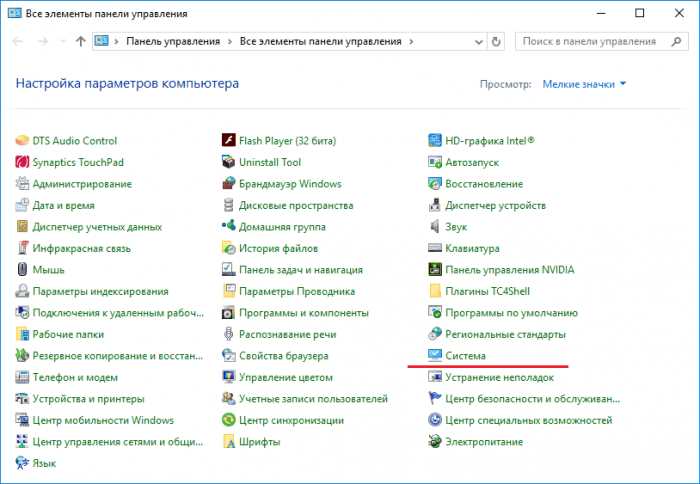Open Плагины TC4Shell link
This screenshot has height=484, width=700.
[x=488, y=291]
